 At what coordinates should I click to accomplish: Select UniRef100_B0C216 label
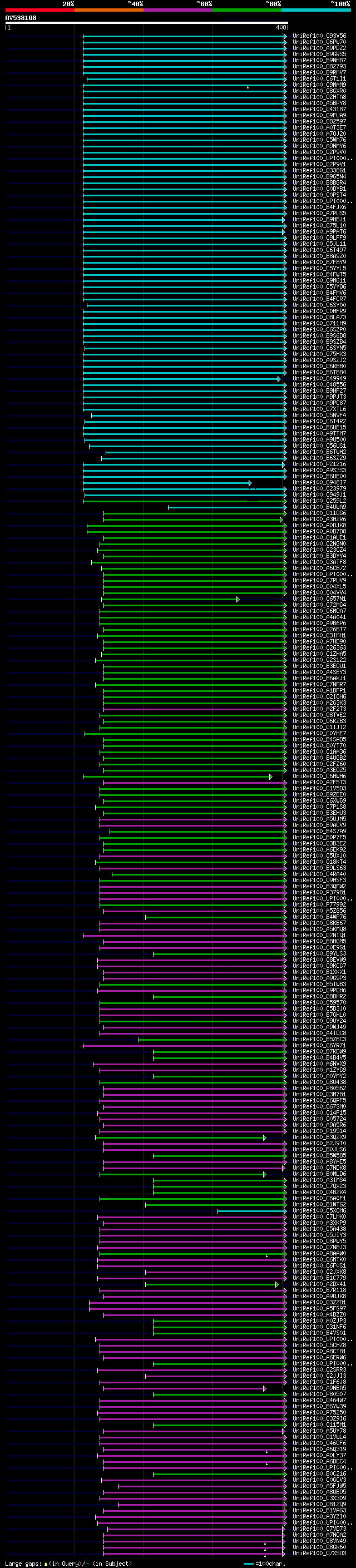click(x=319, y=1473)
